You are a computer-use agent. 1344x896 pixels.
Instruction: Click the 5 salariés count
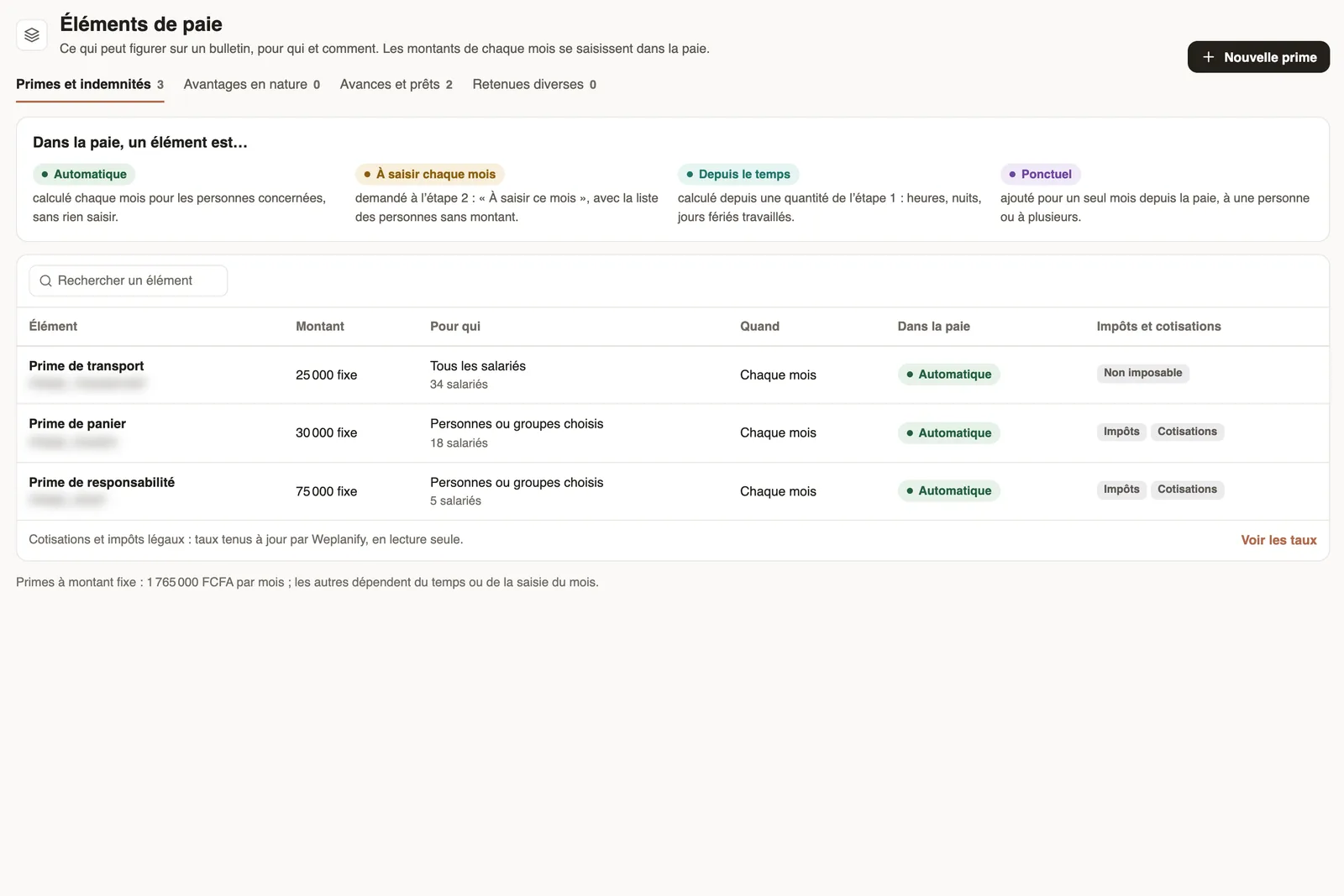tap(455, 501)
